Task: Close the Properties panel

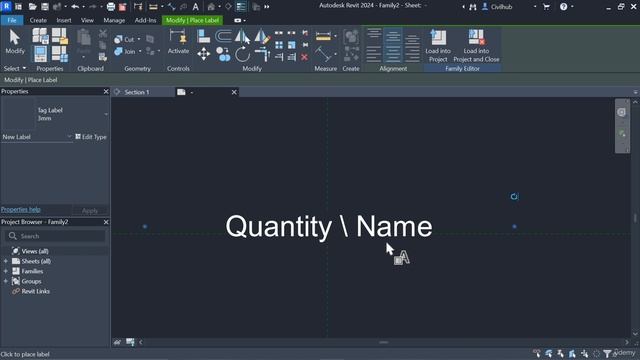Action: pos(106,91)
